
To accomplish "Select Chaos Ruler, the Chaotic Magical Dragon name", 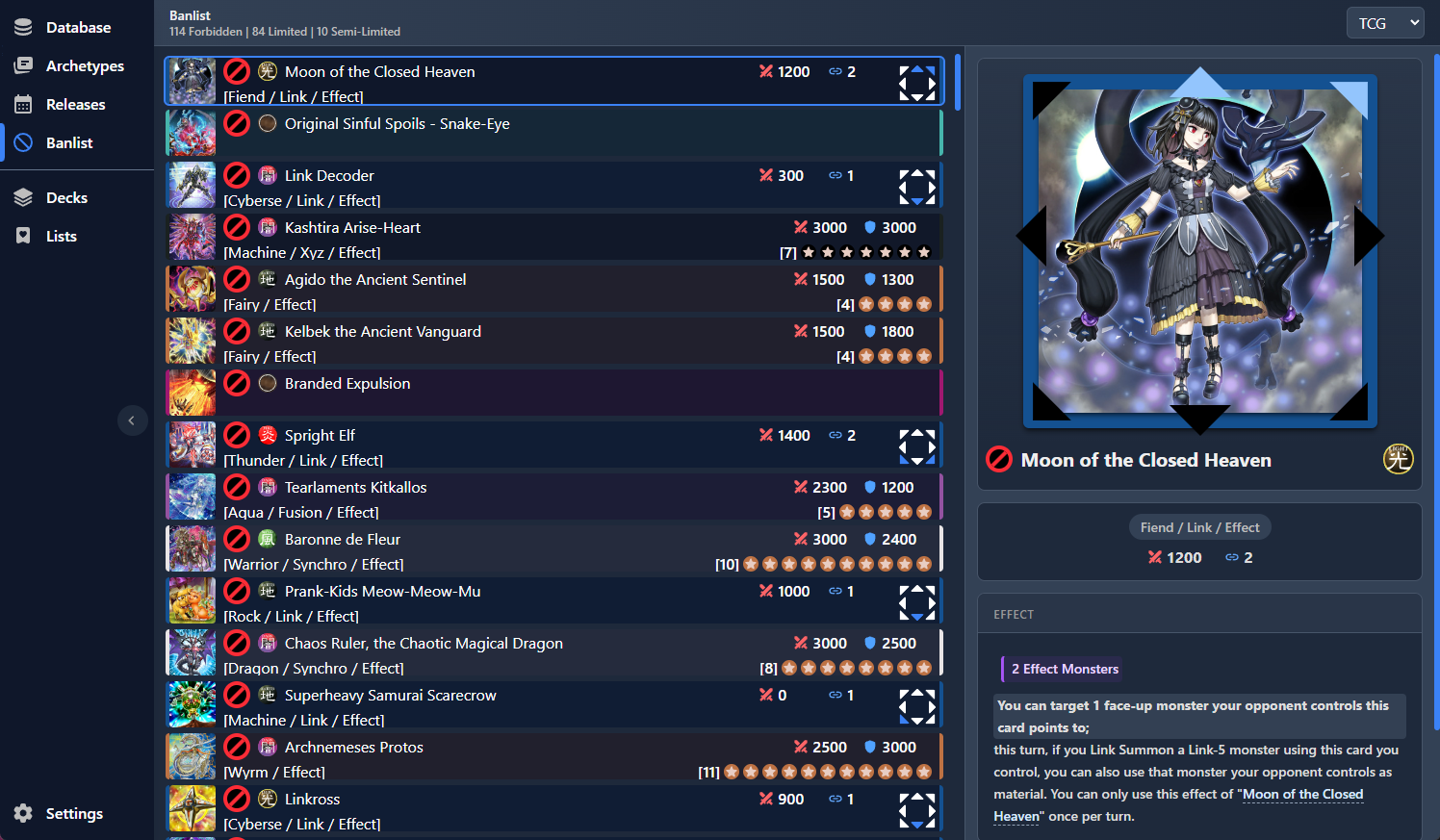I will [424, 643].
